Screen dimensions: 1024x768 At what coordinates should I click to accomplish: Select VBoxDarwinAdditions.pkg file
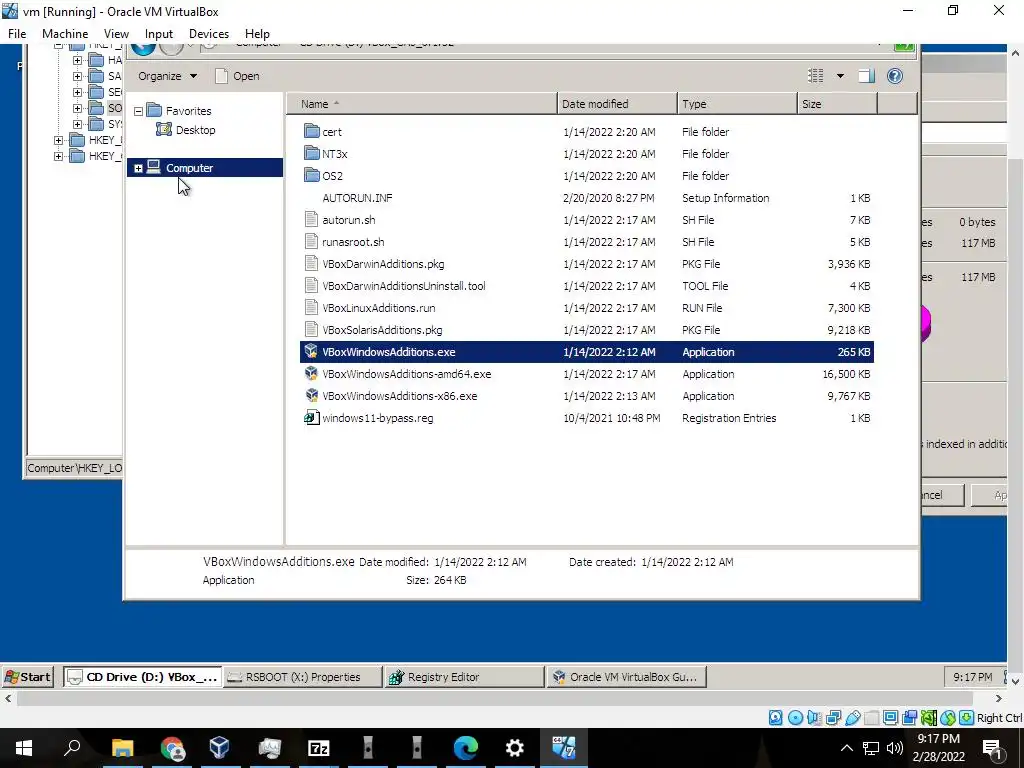pos(383,264)
